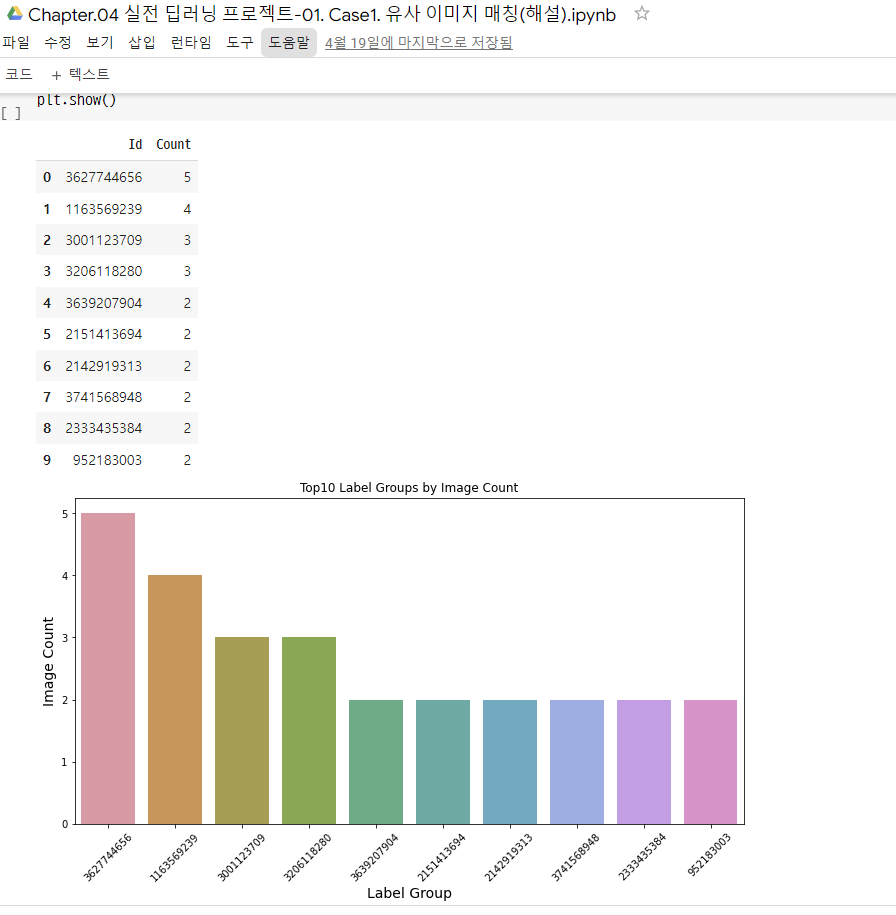Add a code cell with 코드 button

[19, 74]
